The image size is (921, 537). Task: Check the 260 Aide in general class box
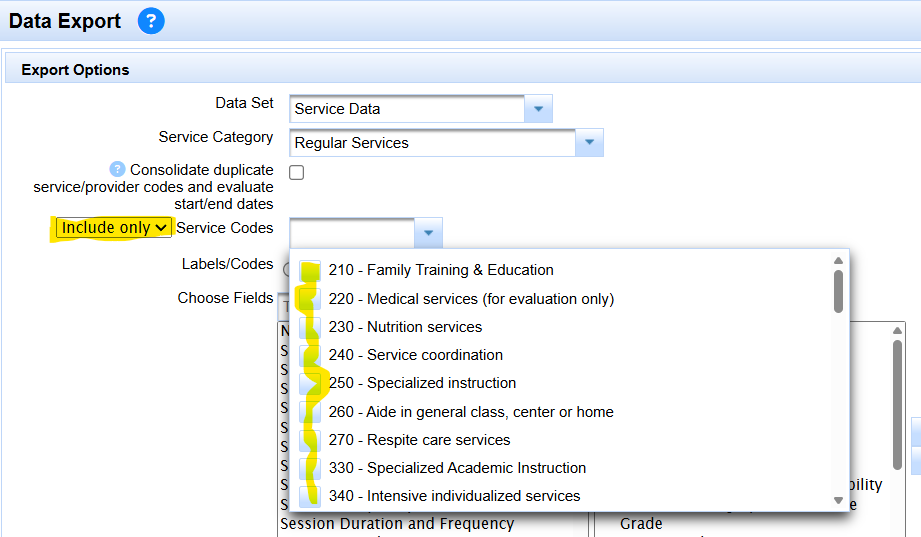point(310,412)
